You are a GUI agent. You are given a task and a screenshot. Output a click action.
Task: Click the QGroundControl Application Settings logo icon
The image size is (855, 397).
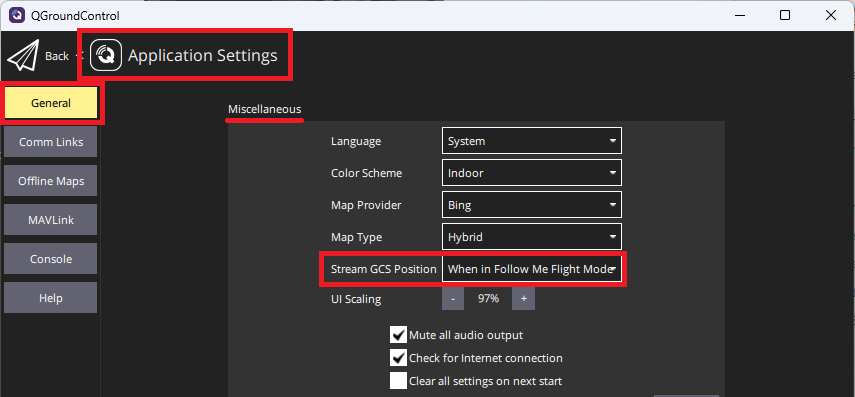[x=106, y=55]
